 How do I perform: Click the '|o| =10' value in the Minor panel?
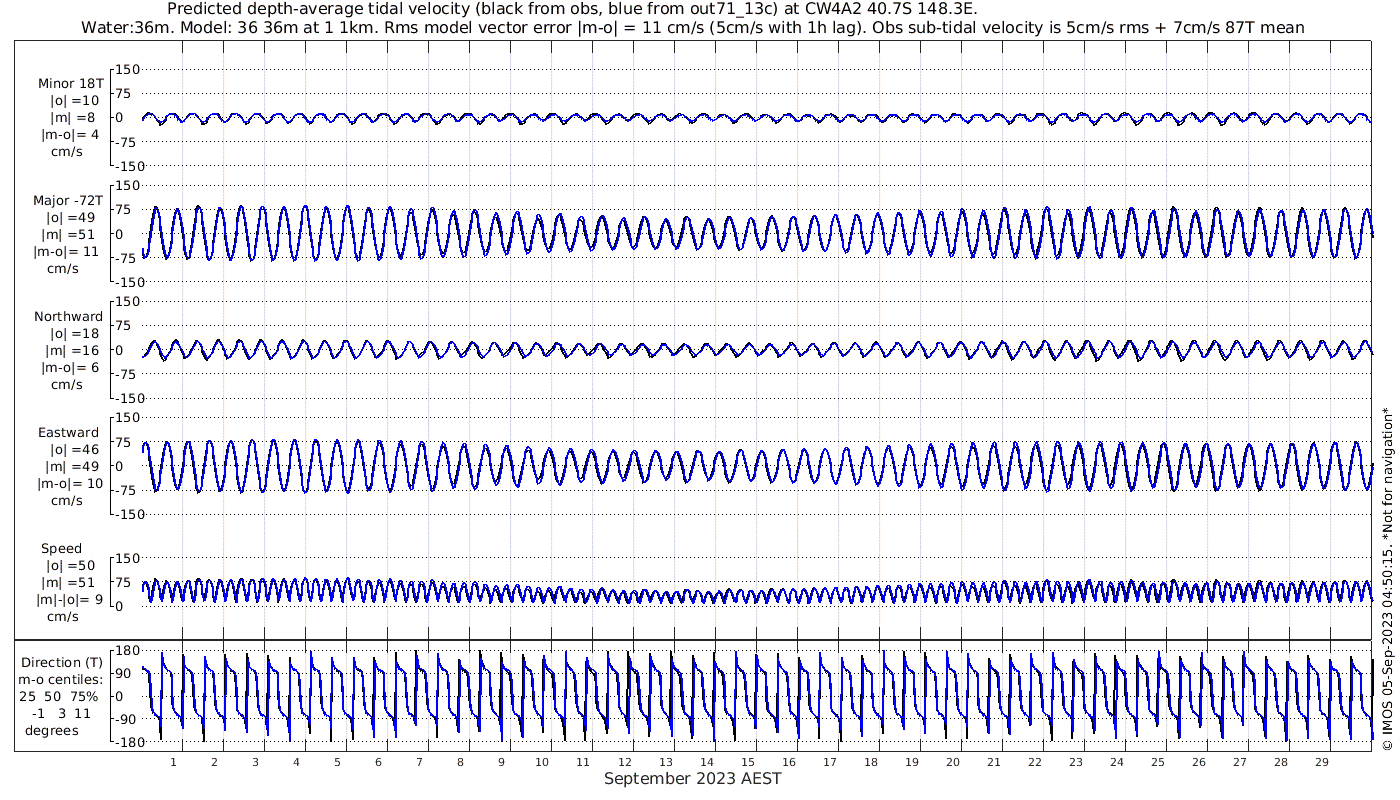pyautogui.click(x=74, y=100)
